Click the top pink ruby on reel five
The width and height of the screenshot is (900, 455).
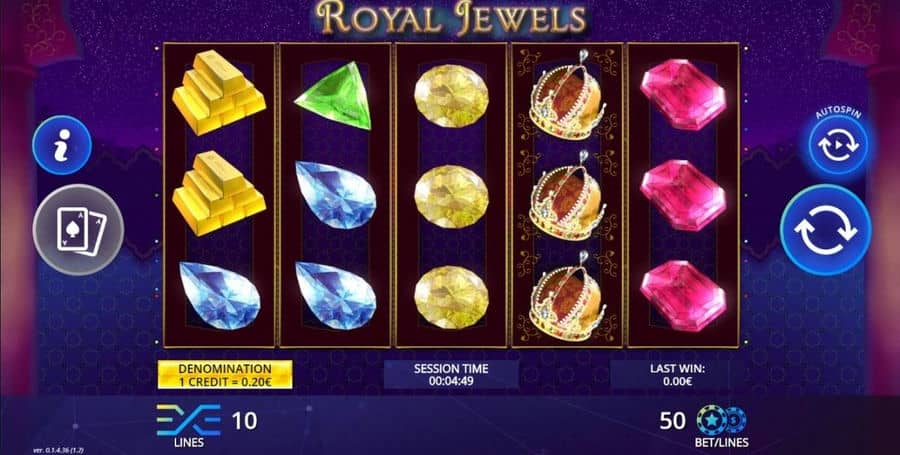pos(683,96)
